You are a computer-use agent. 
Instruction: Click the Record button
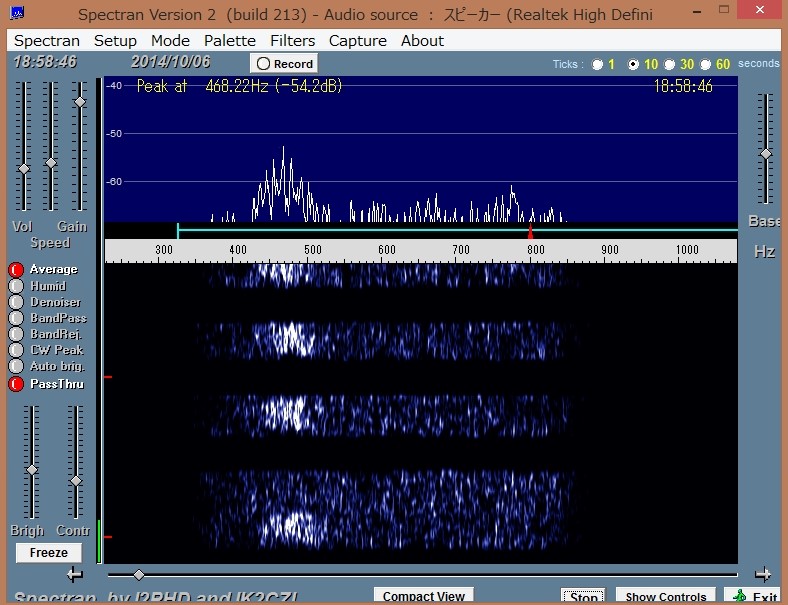click(x=284, y=64)
